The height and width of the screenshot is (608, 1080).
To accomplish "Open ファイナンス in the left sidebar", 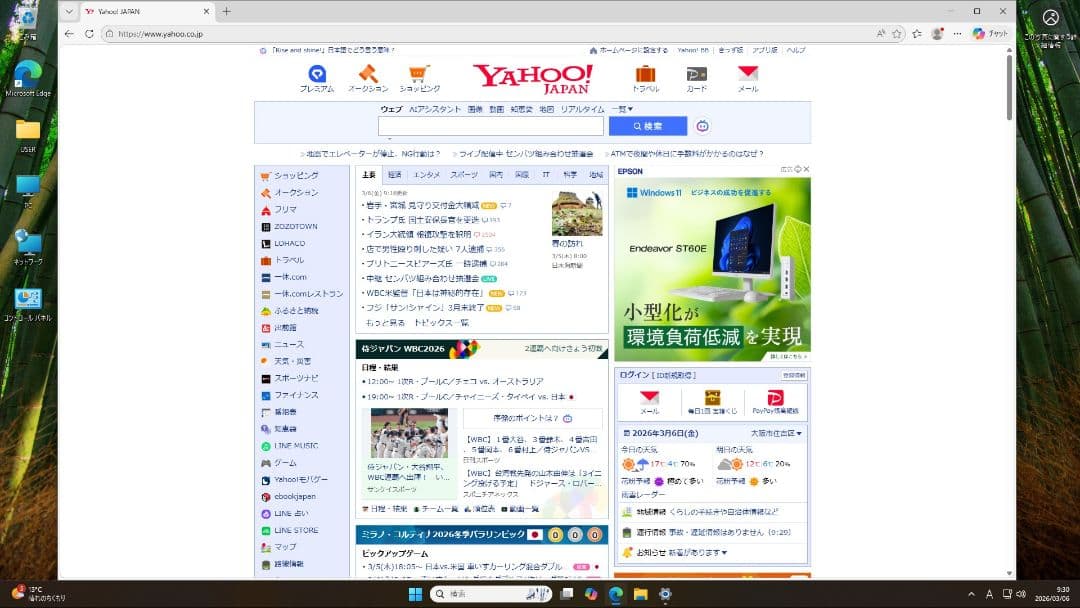I will pos(296,395).
